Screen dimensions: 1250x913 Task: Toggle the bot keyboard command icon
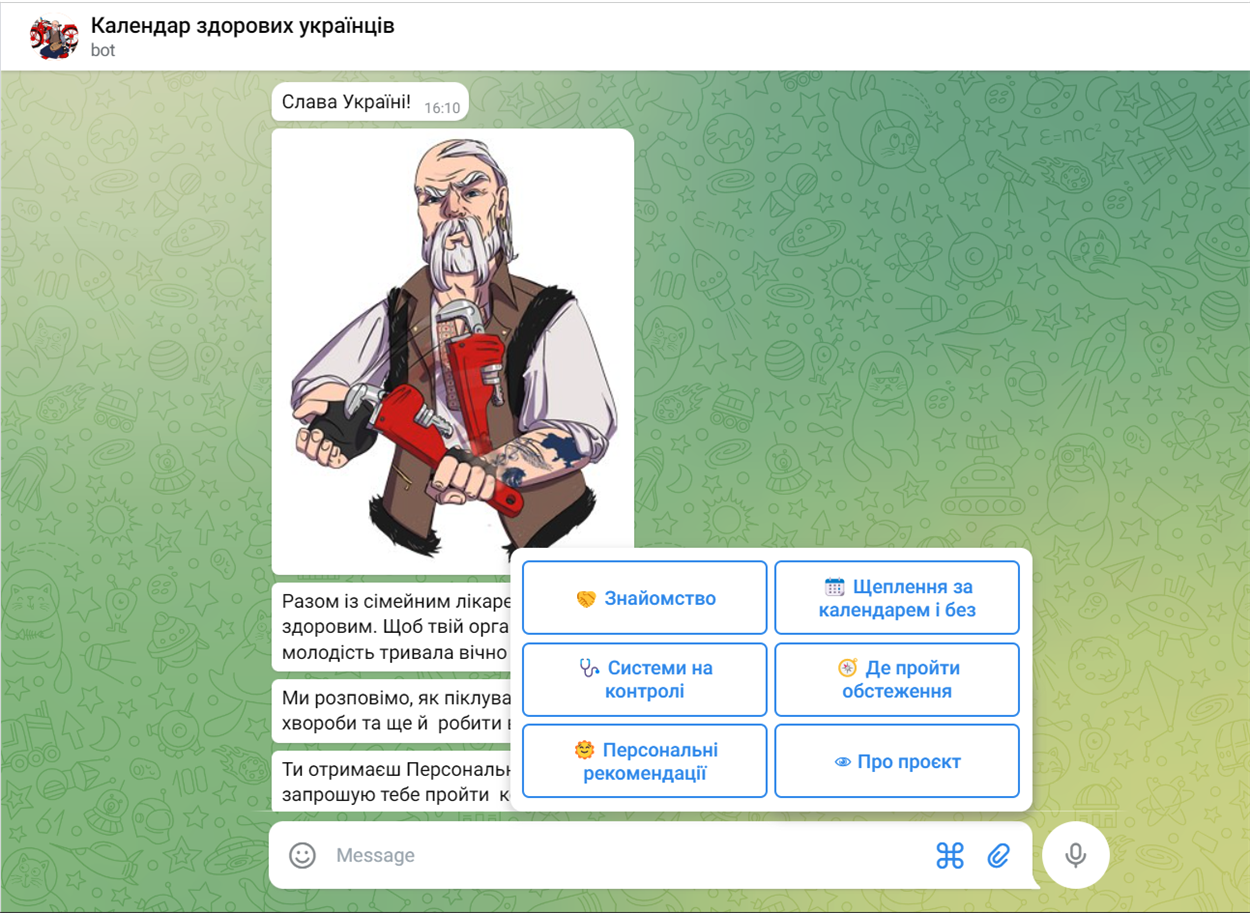[x=949, y=855]
